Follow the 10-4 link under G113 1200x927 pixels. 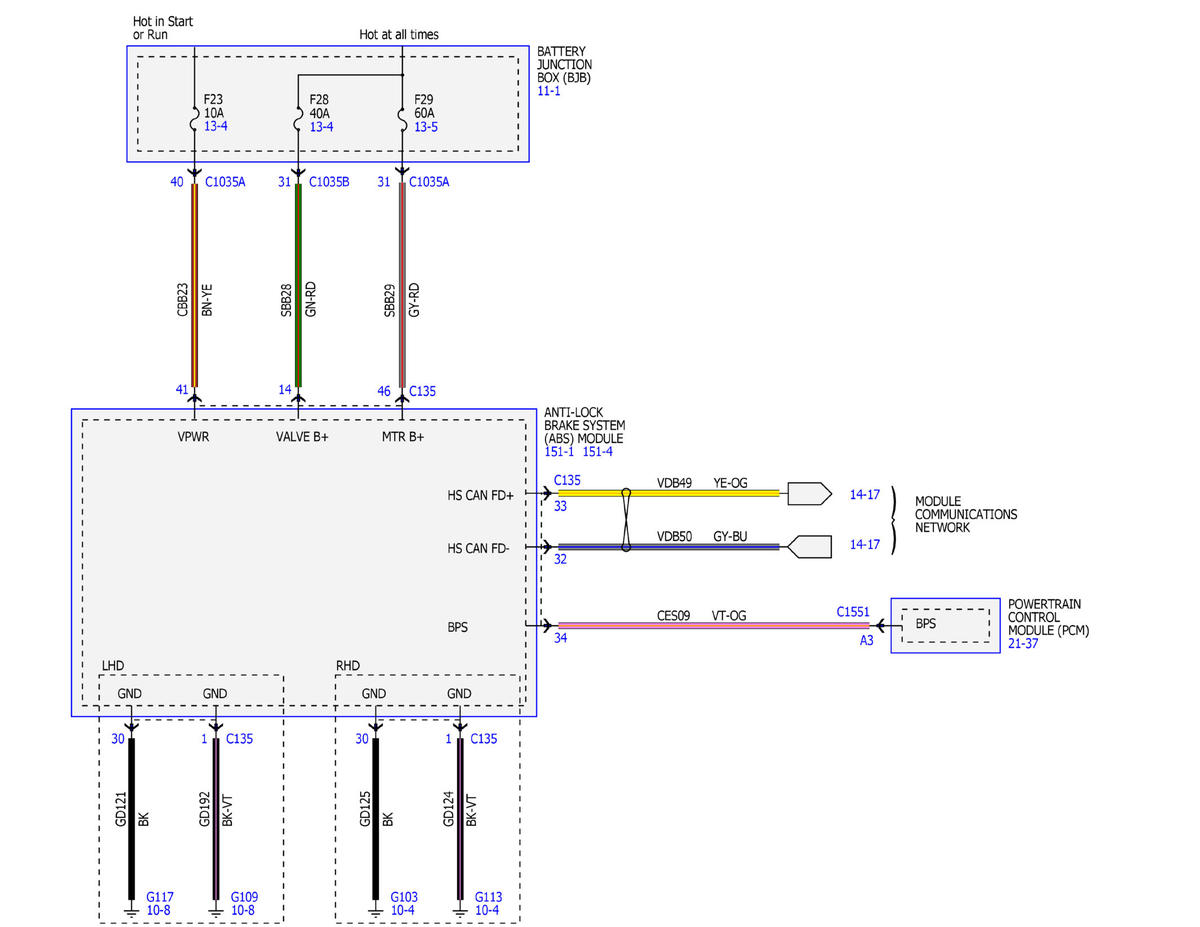click(x=486, y=911)
